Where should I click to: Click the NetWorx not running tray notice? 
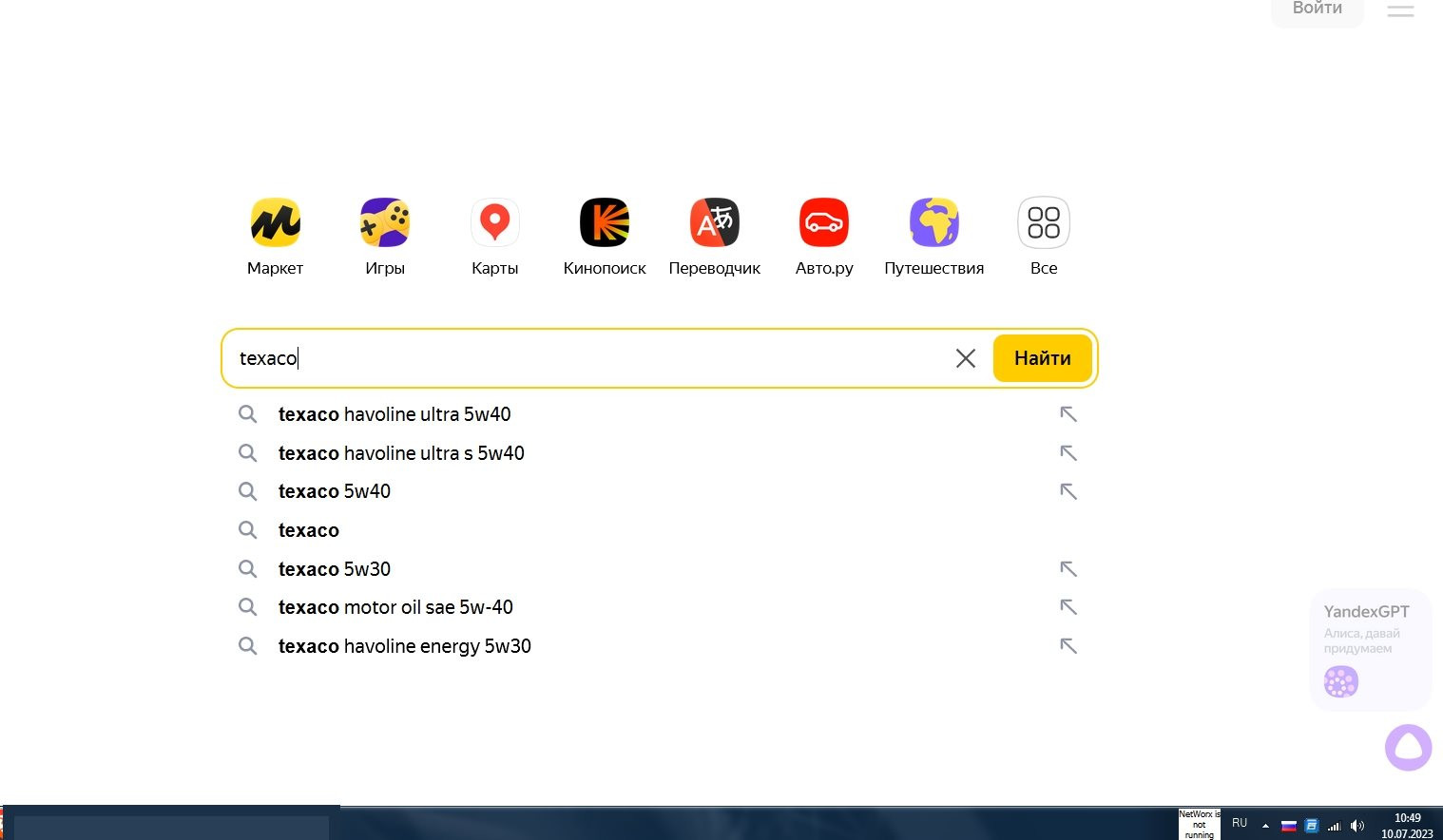[x=1200, y=824]
